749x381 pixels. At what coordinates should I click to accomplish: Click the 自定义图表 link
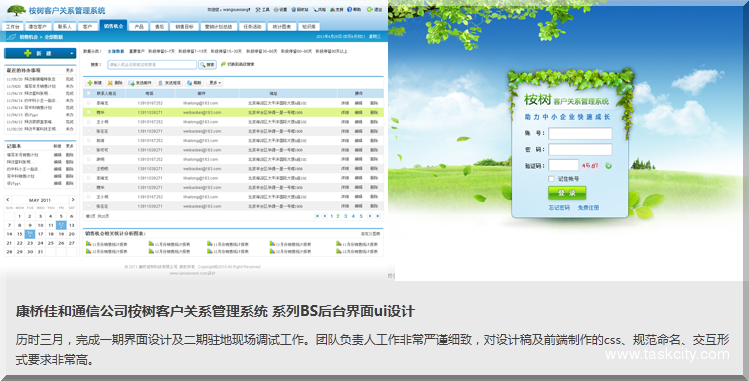pos(370,234)
